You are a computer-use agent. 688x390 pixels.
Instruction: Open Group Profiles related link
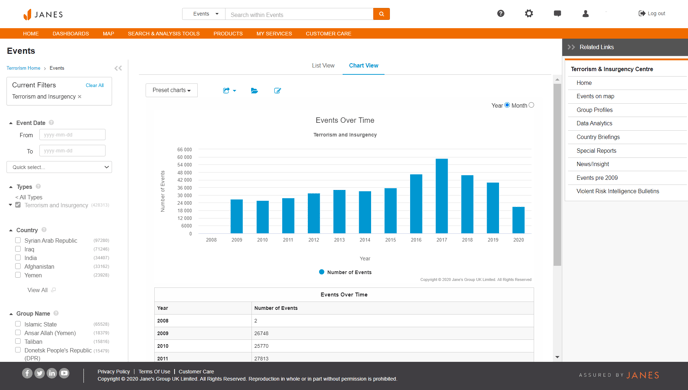[595, 110]
